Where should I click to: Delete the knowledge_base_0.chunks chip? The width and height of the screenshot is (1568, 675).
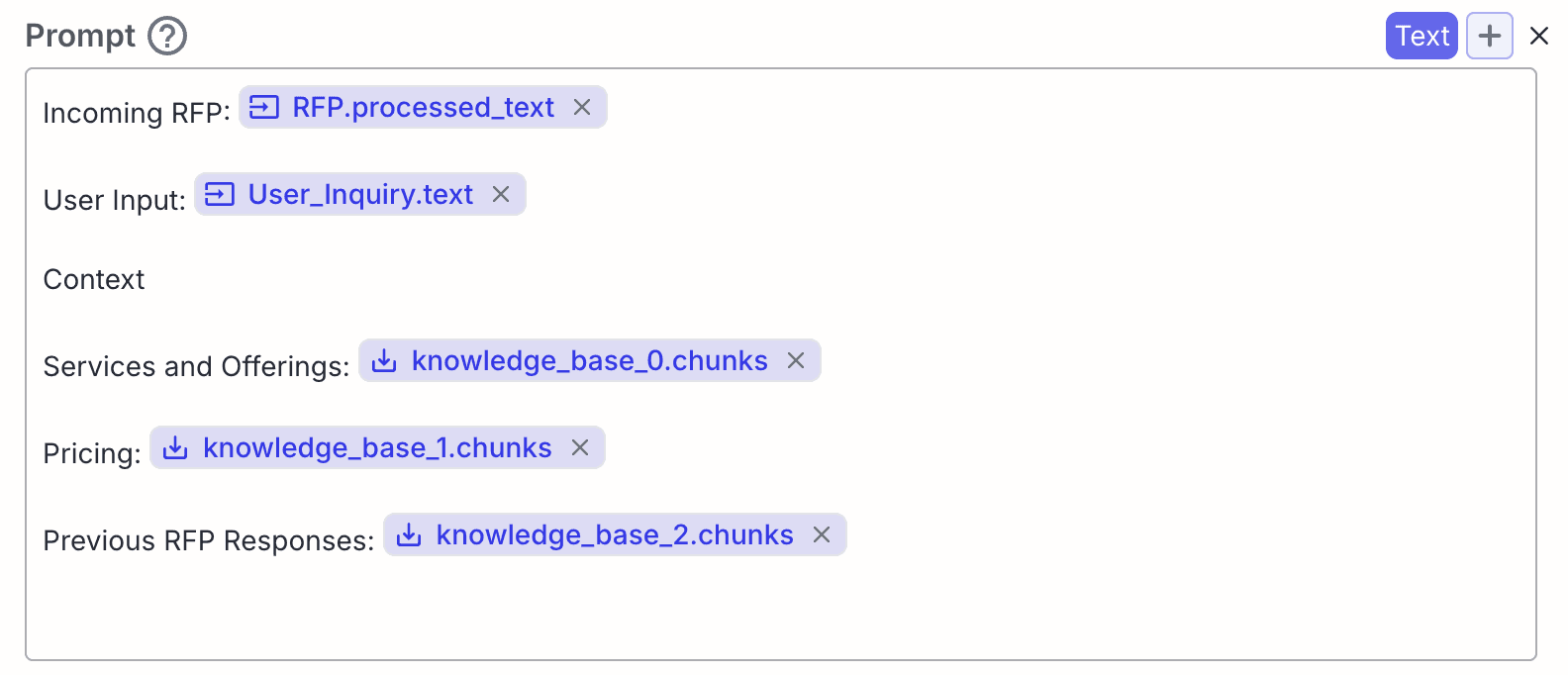click(x=796, y=360)
